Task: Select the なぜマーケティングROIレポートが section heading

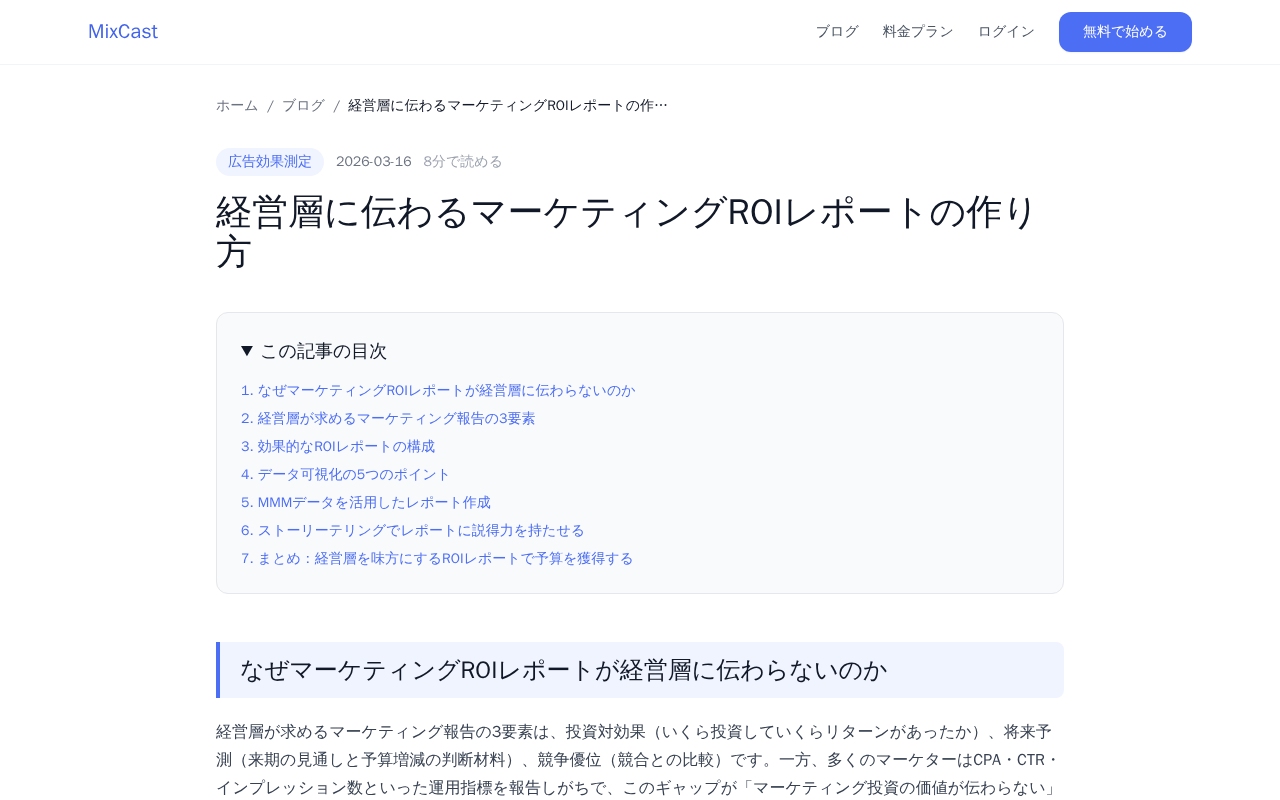Action: tap(640, 670)
